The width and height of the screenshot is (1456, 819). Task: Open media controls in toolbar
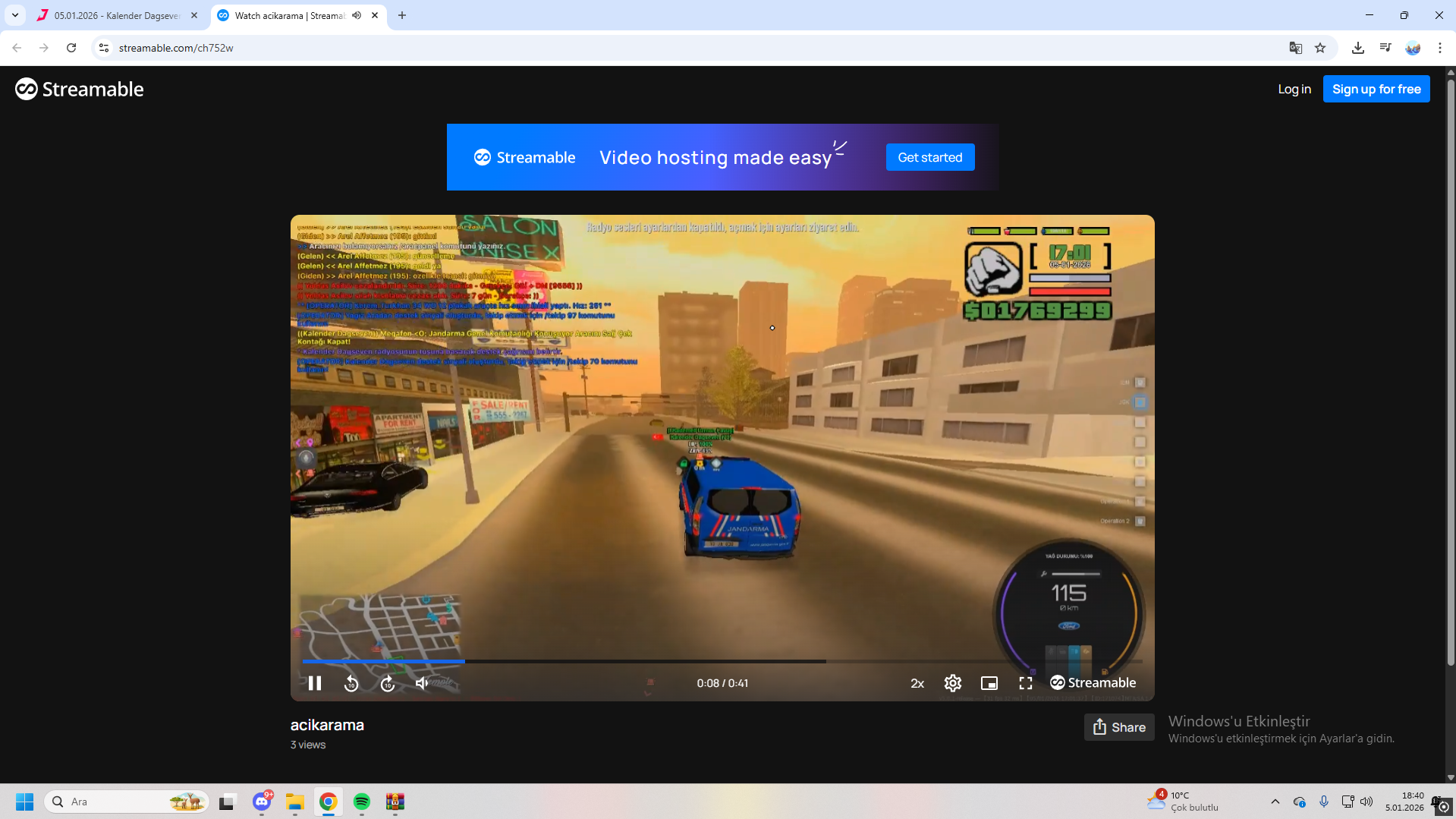[x=1385, y=48]
